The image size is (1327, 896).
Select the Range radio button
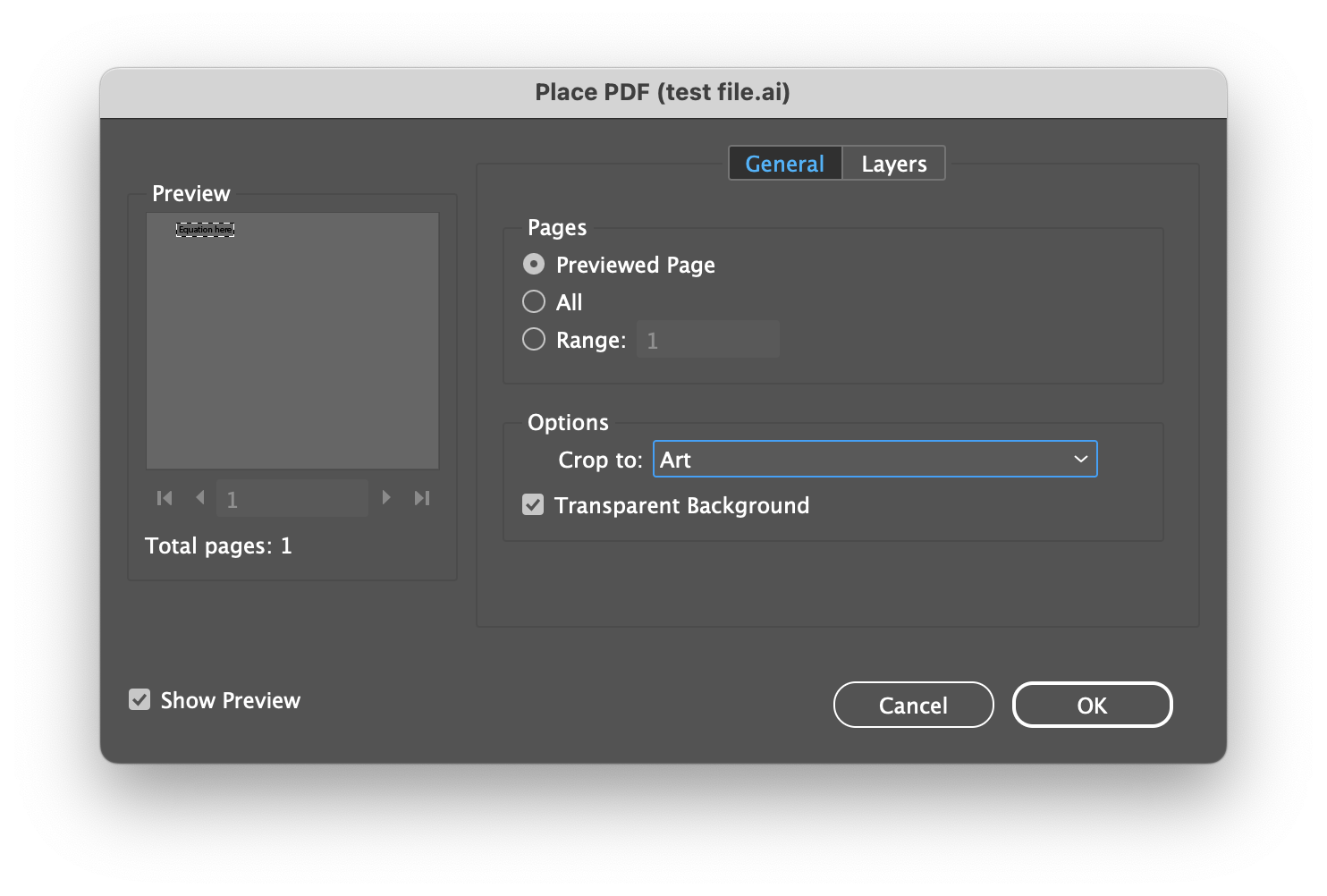pyautogui.click(x=533, y=339)
